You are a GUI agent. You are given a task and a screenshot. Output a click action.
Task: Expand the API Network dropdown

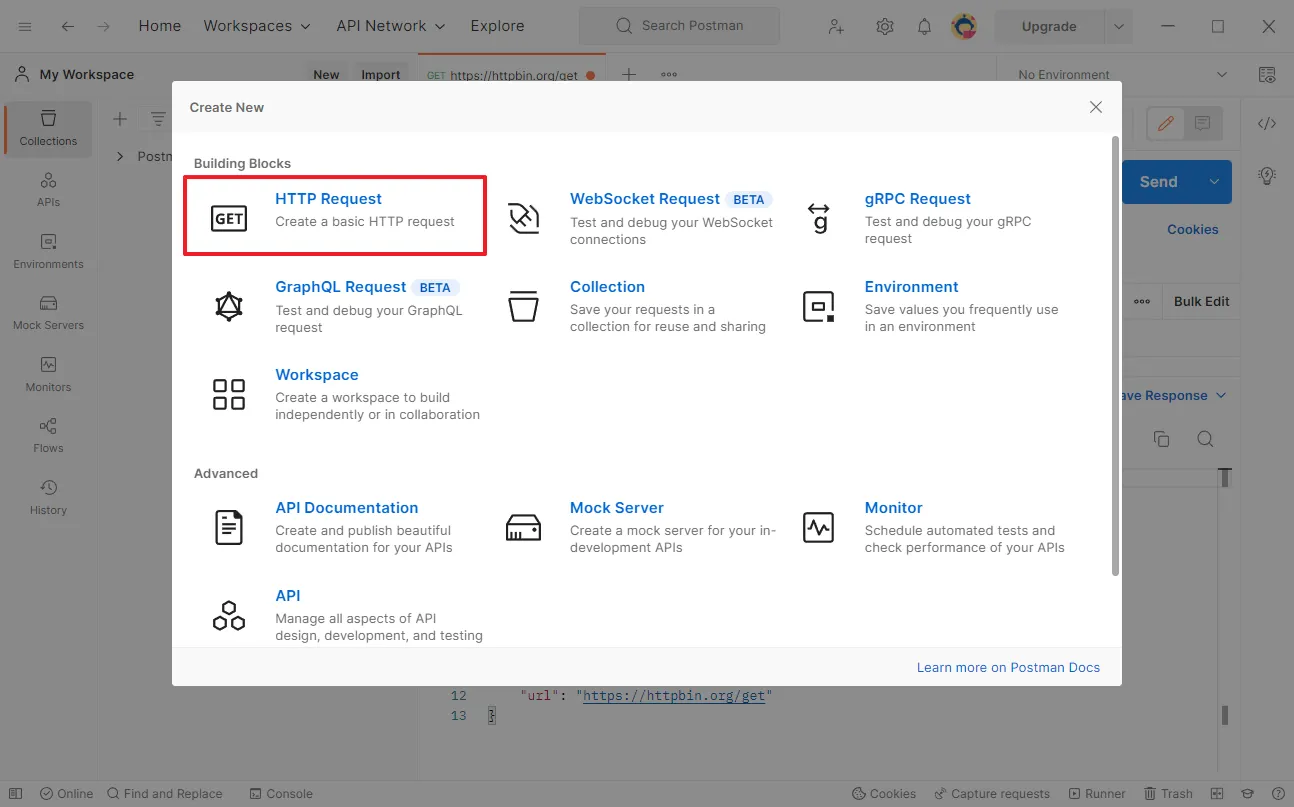click(x=391, y=26)
